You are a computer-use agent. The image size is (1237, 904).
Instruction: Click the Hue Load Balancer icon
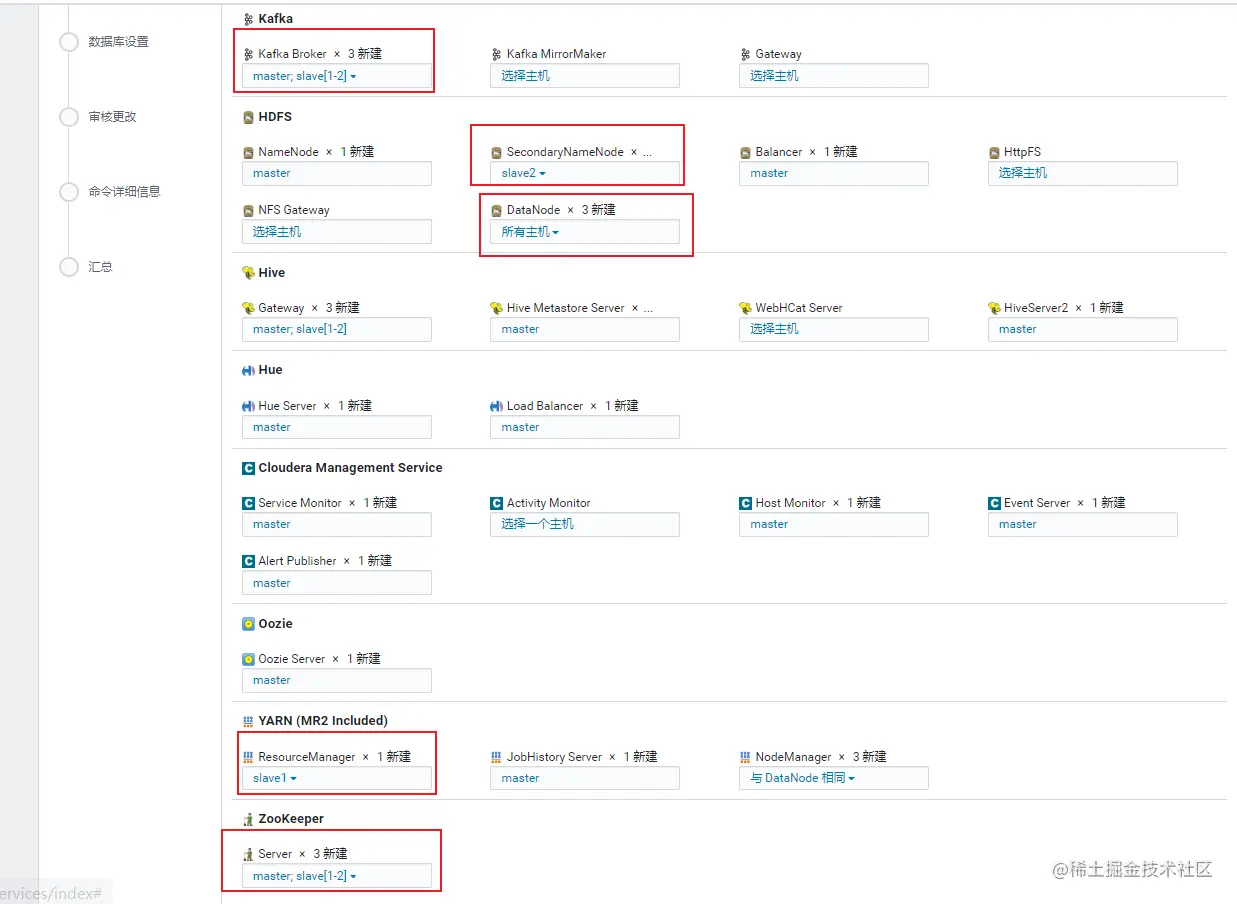(496, 406)
